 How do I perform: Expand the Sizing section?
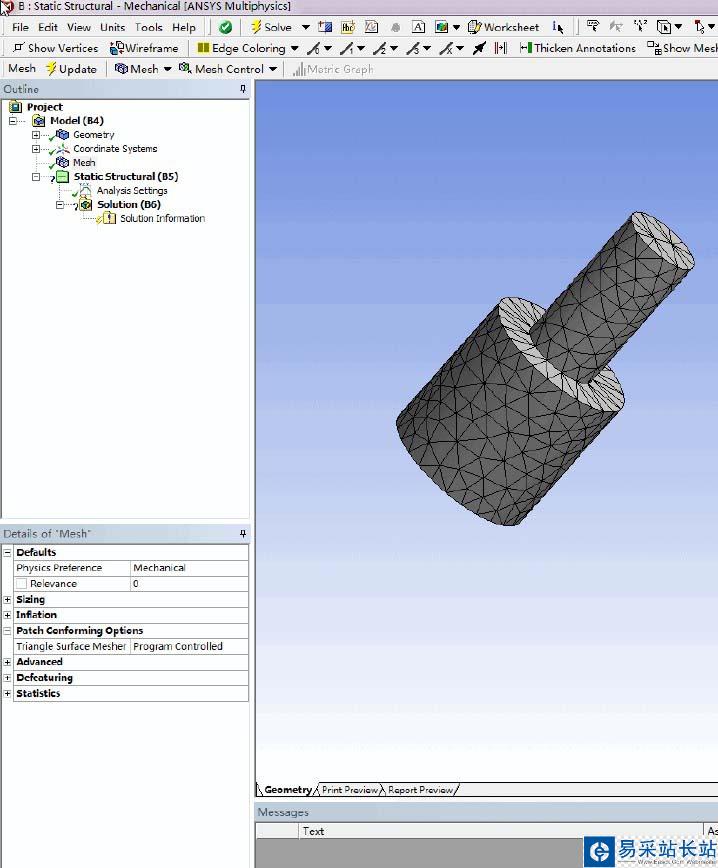(7, 600)
